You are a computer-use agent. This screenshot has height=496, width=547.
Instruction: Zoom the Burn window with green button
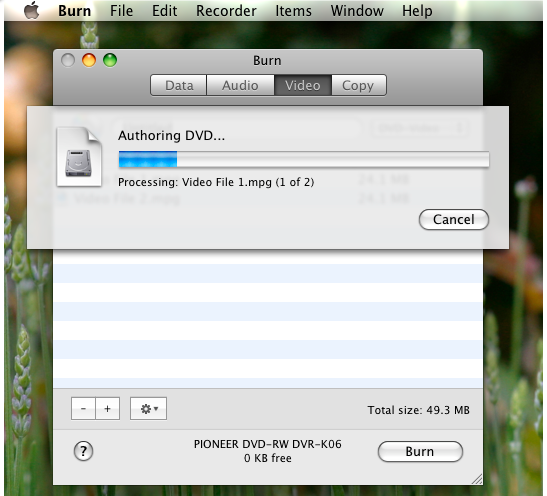coord(110,60)
